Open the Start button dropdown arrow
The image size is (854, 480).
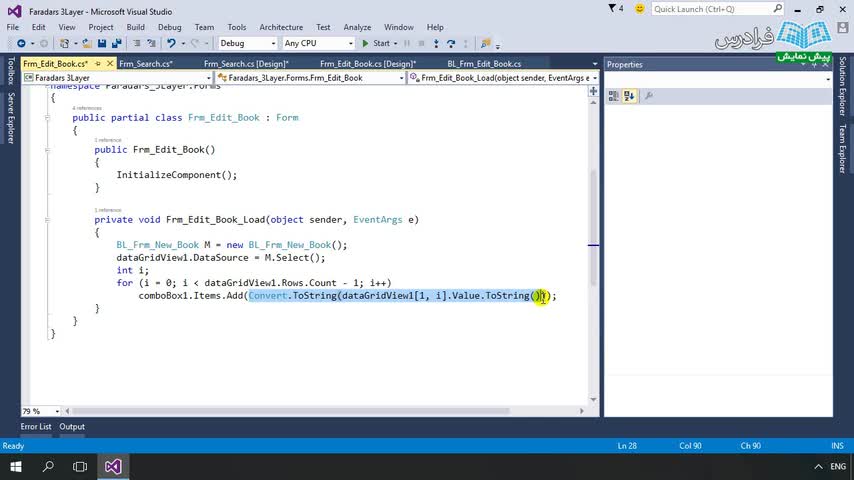(x=395, y=43)
